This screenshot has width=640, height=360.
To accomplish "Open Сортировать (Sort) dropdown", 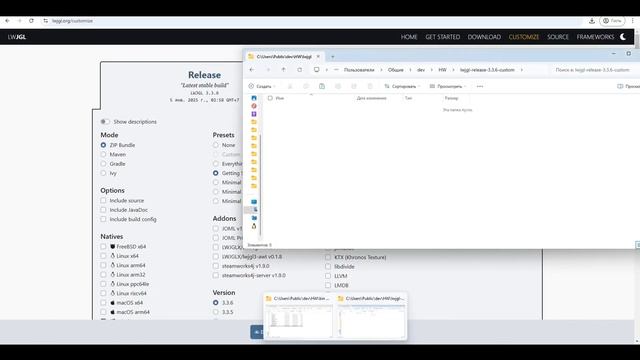I will (x=402, y=86).
